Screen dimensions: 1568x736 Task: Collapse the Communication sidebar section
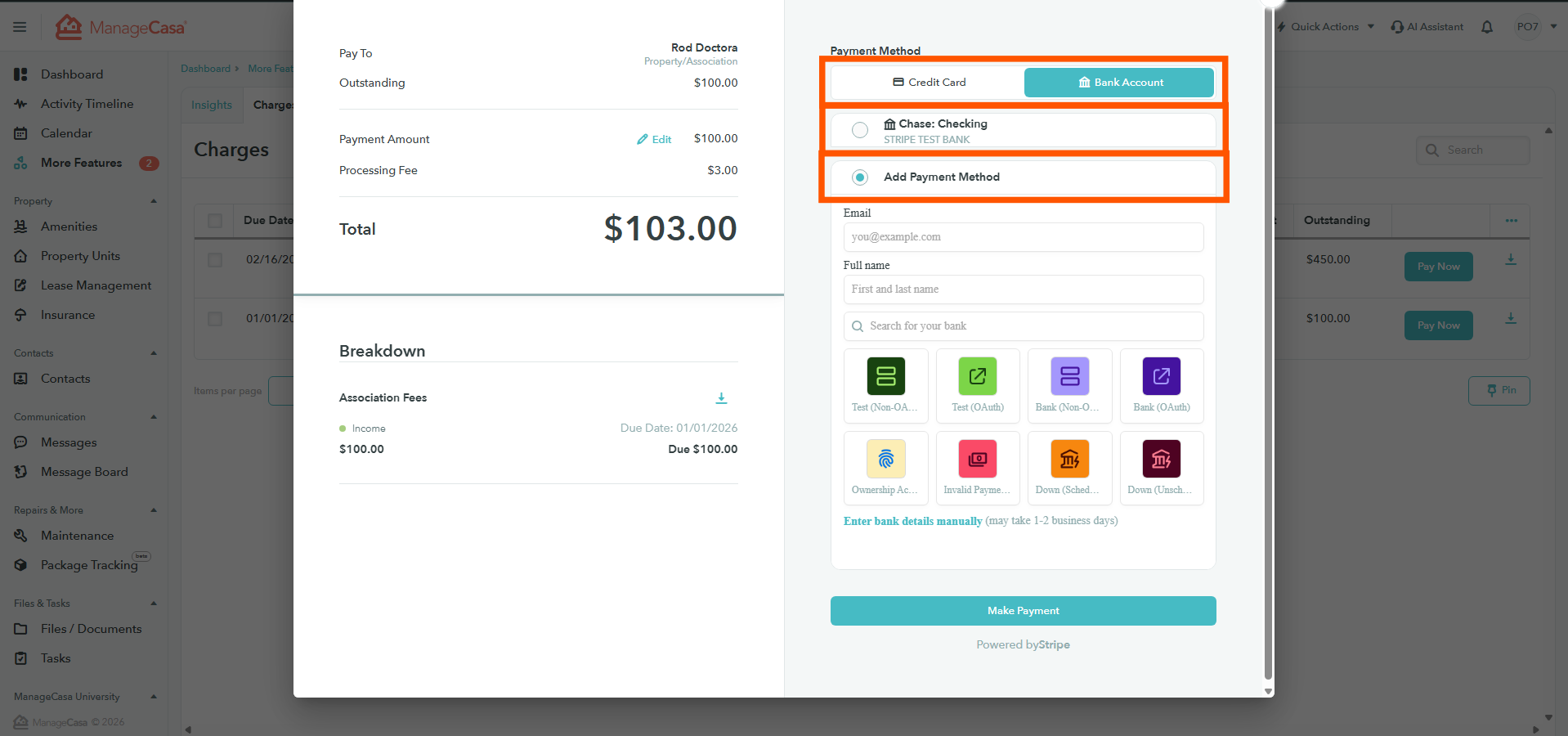[153, 417]
